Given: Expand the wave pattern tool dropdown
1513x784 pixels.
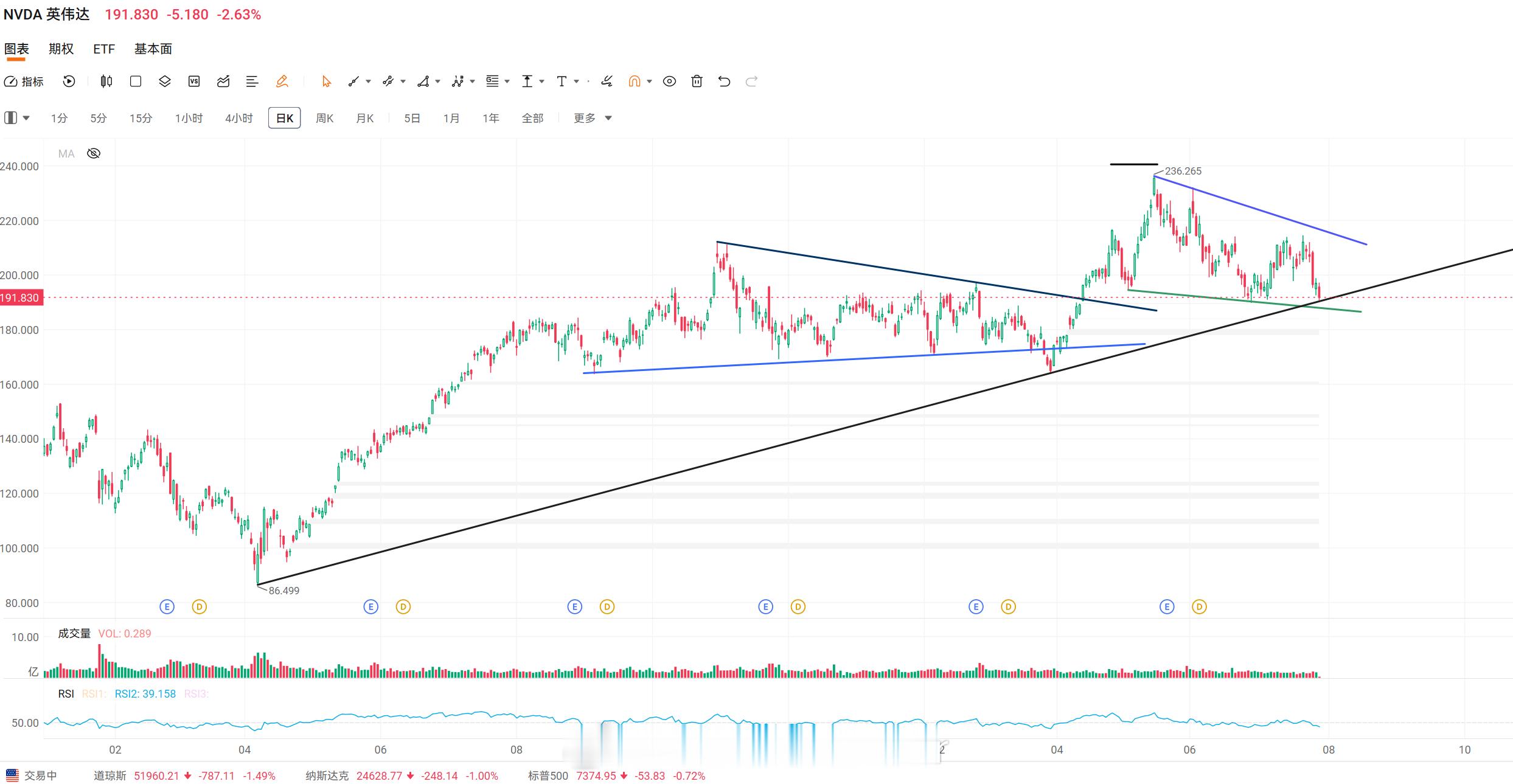Looking at the screenshot, I should pyautogui.click(x=472, y=82).
